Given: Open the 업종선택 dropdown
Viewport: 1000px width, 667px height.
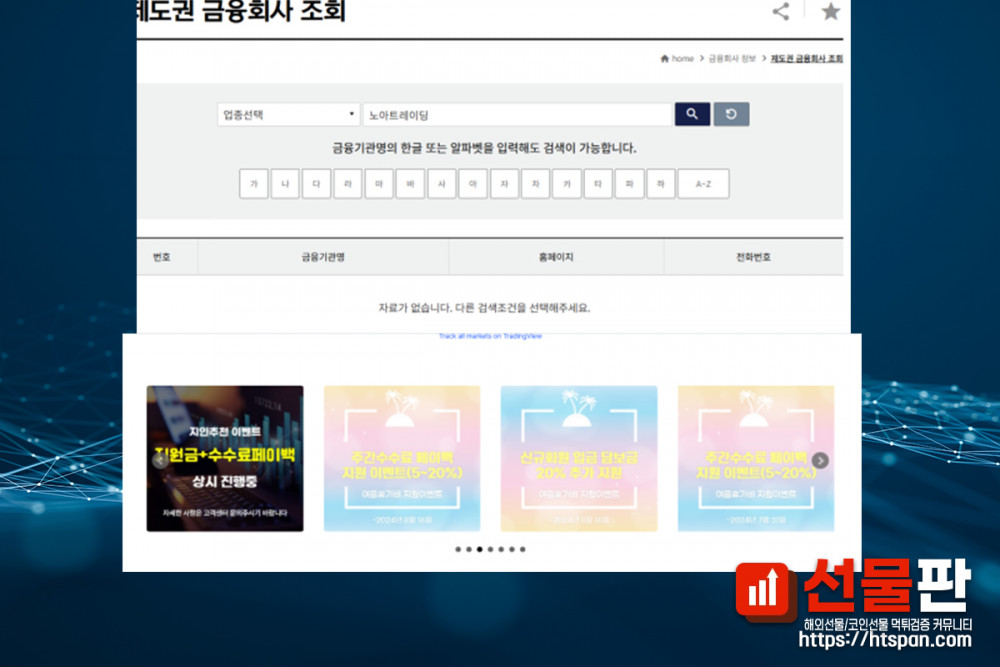Looking at the screenshot, I should tap(288, 115).
